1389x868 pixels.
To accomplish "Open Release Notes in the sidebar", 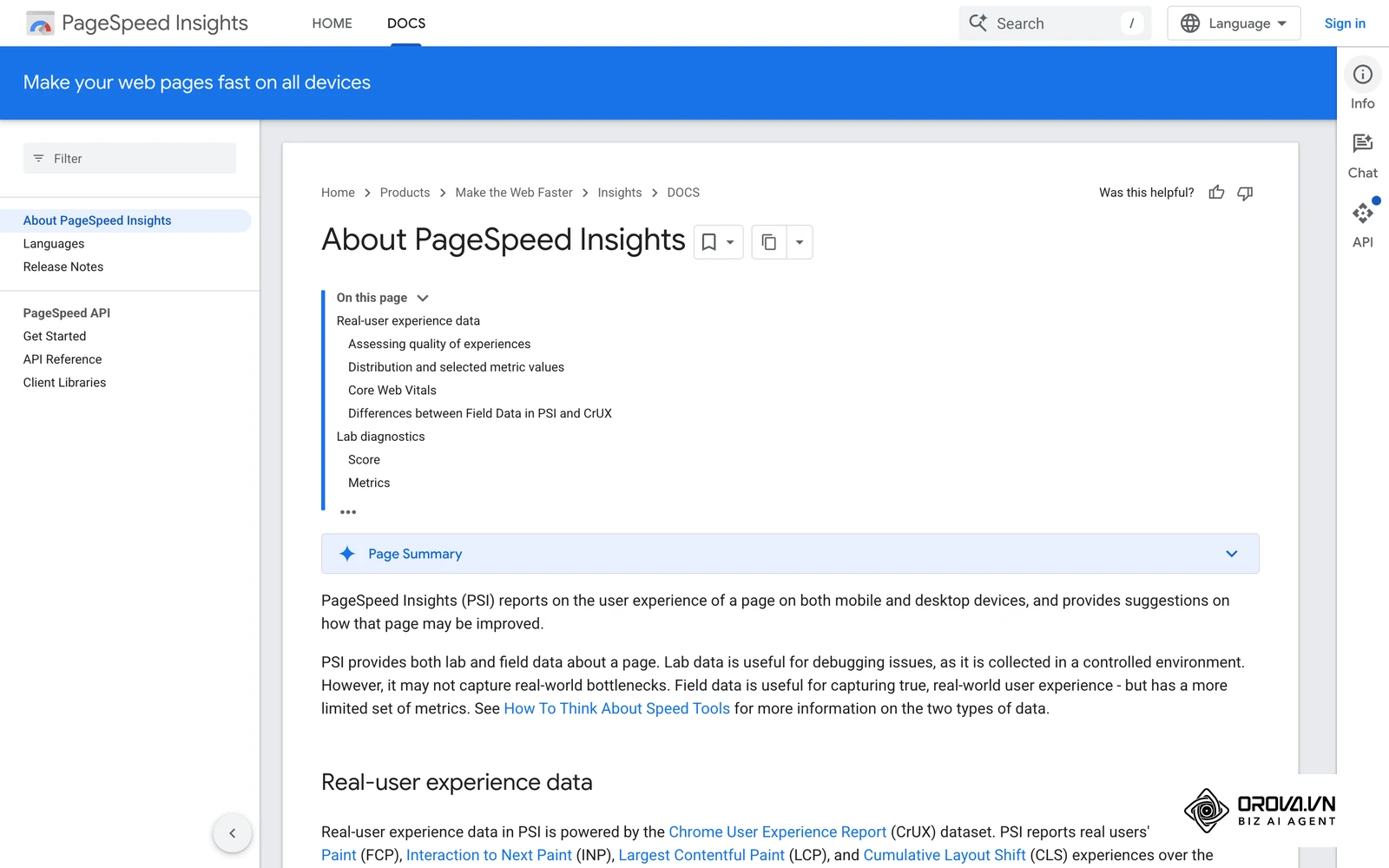I will (63, 267).
